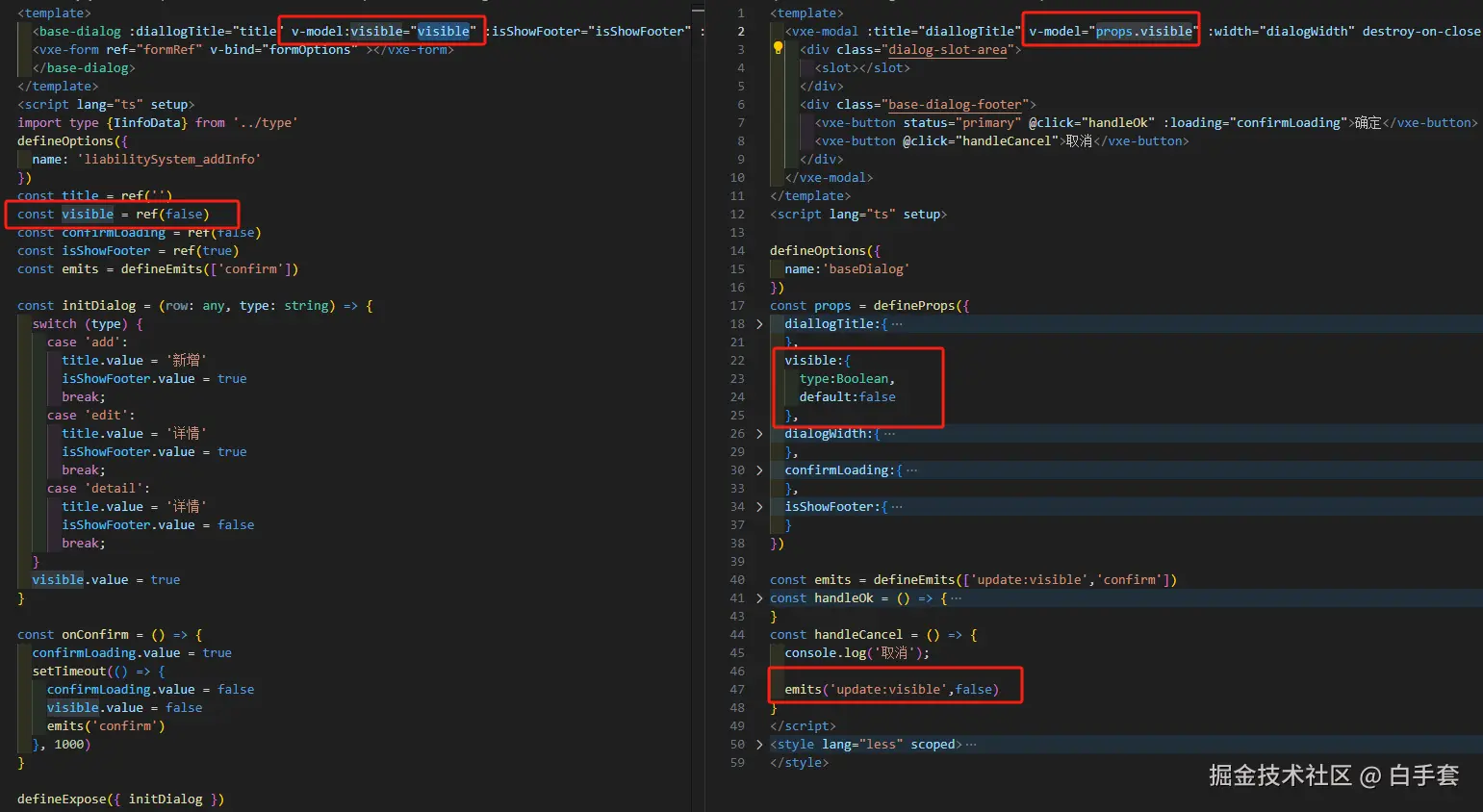This screenshot has width=1483, height=812.
Task: Click the "case 'add':" line
Action: [x=88, y=343]
